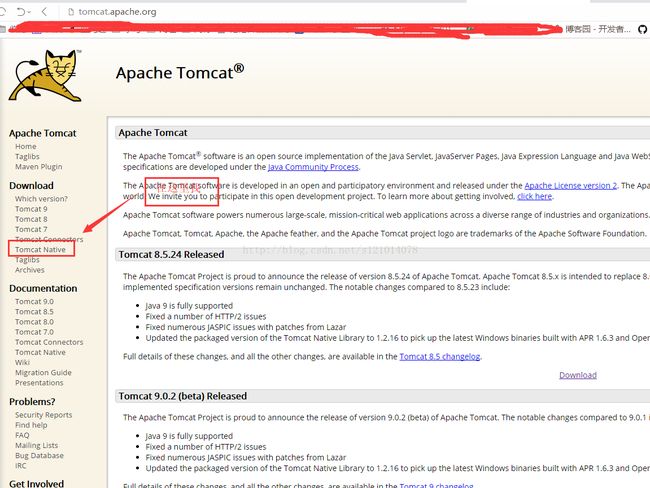This screenshot has width=650, height=488.
Task: Click the Apache Tomcat content section header
Action: 153,133
